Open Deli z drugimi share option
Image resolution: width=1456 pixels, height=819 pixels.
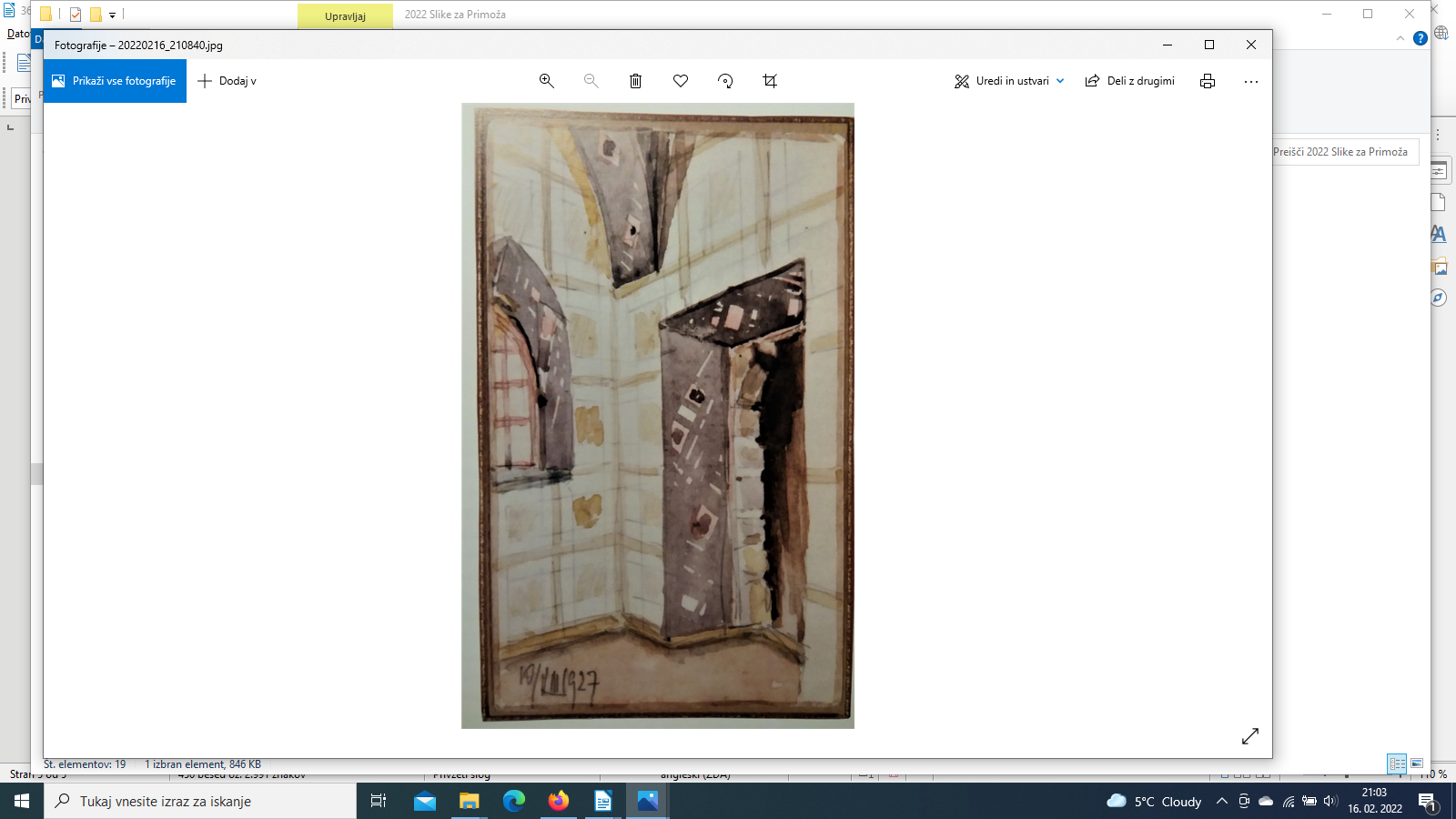pyautogui.click(x=1130, y=81)
